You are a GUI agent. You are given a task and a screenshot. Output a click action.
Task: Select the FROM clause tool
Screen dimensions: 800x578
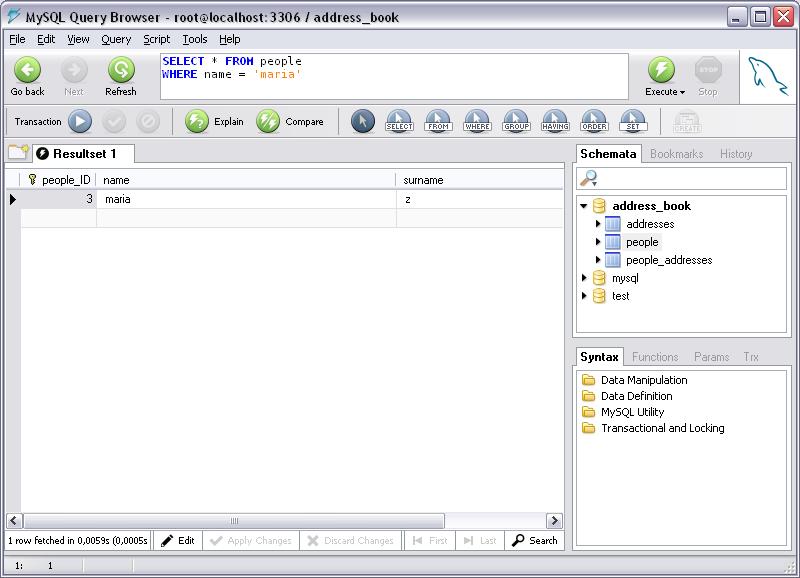(438, 121)
